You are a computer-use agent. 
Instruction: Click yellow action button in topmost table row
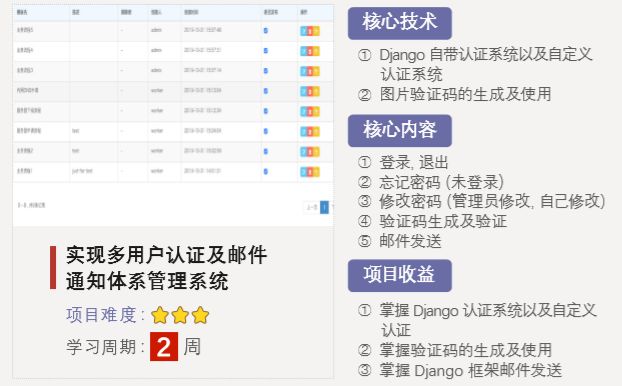pos(316,31)
